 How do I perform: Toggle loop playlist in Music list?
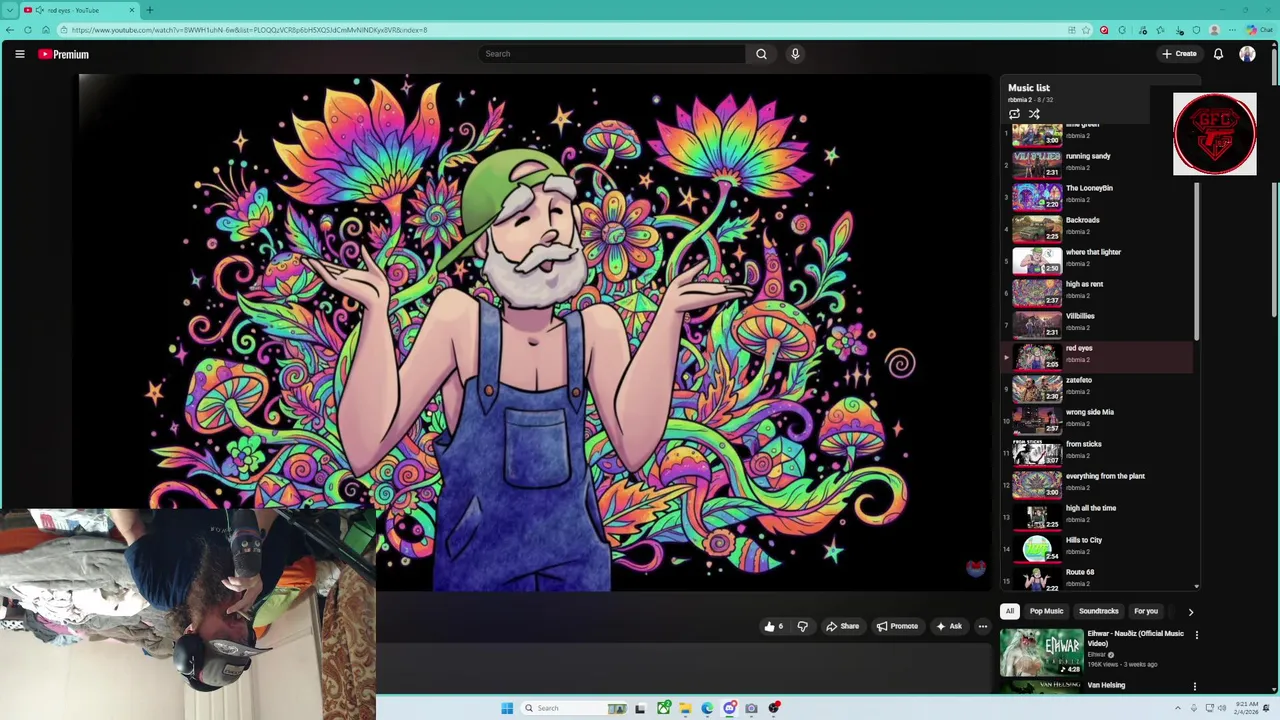coord(1014,114)
